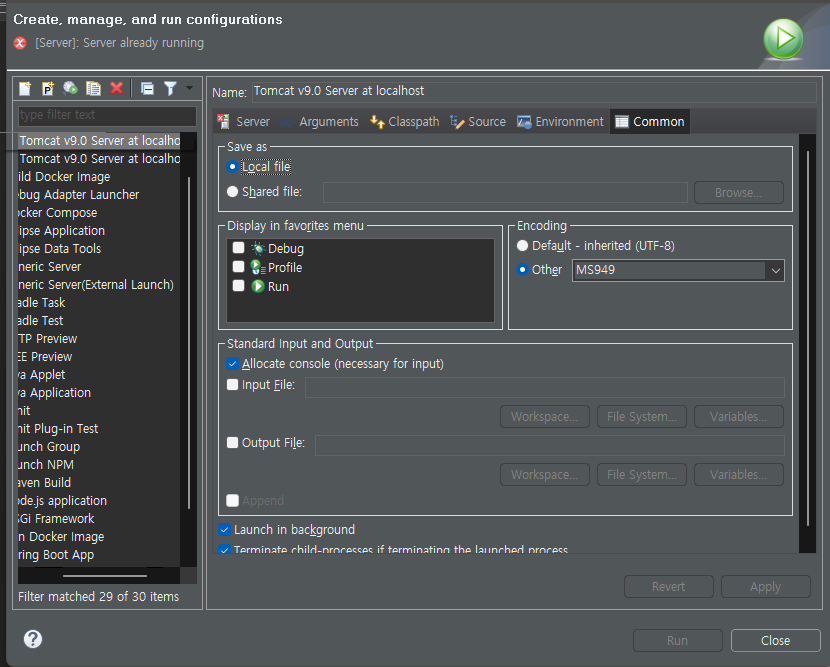Click the Apply button
The width and height of the screenshot is (830, 667).
[x=765, y=587]
